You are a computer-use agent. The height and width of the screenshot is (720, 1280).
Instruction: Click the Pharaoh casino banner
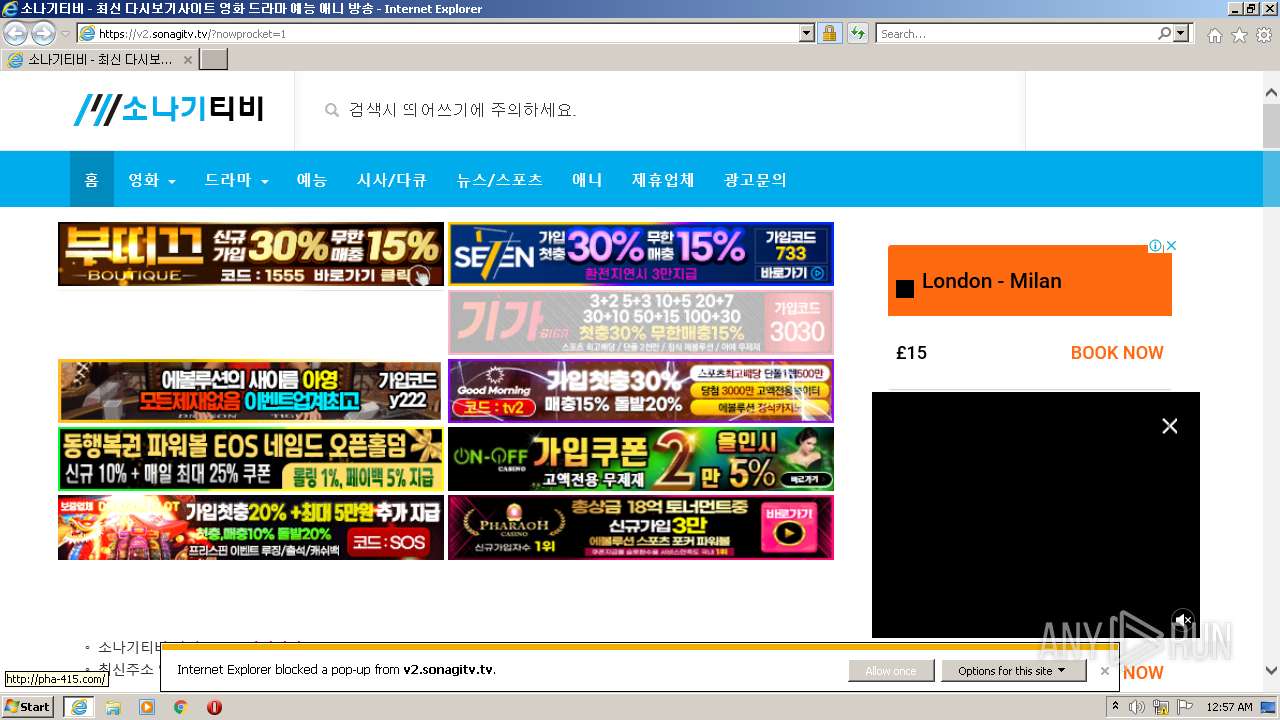tap(641, 527)
